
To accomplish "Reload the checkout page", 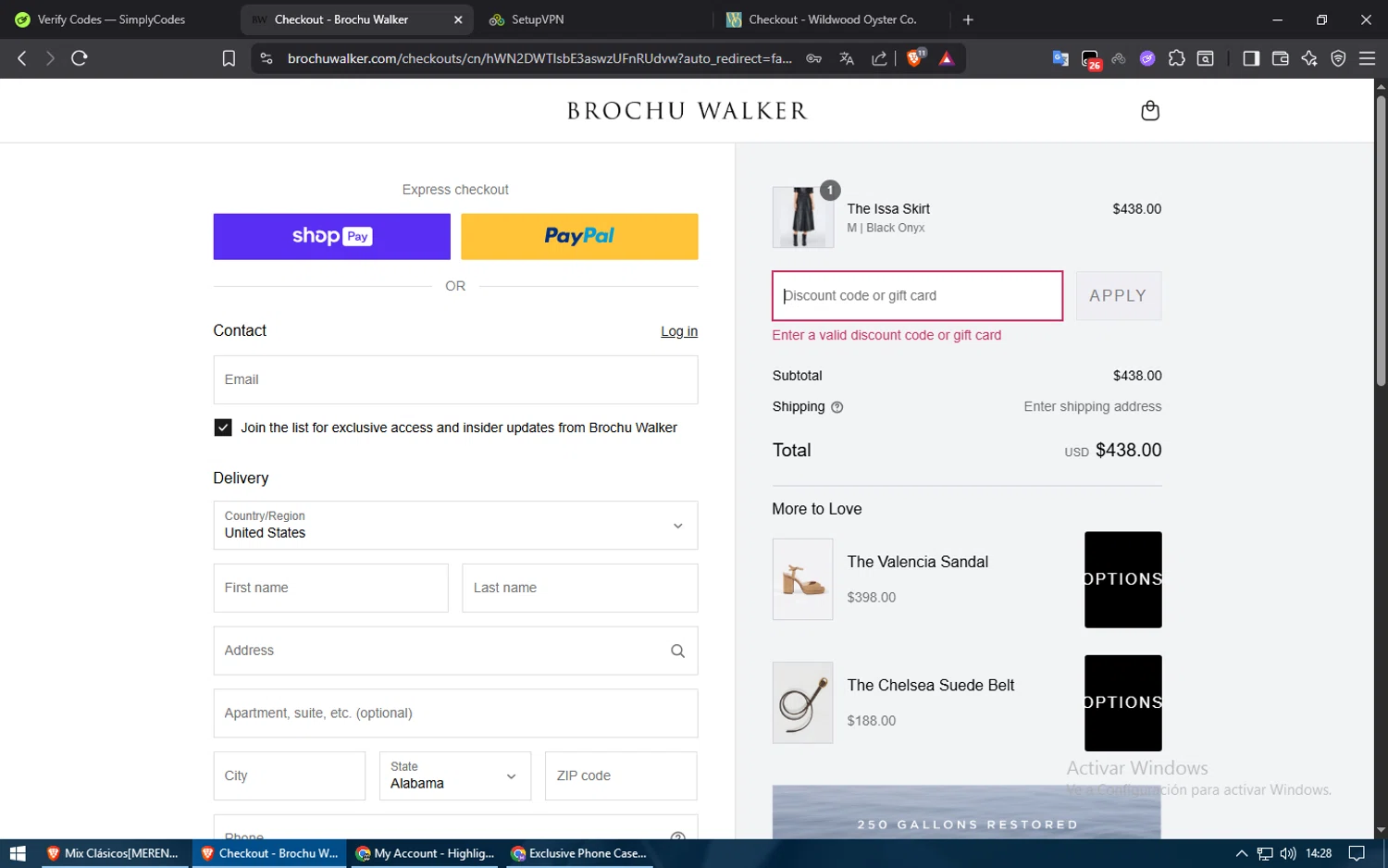I will click(80, 58).
